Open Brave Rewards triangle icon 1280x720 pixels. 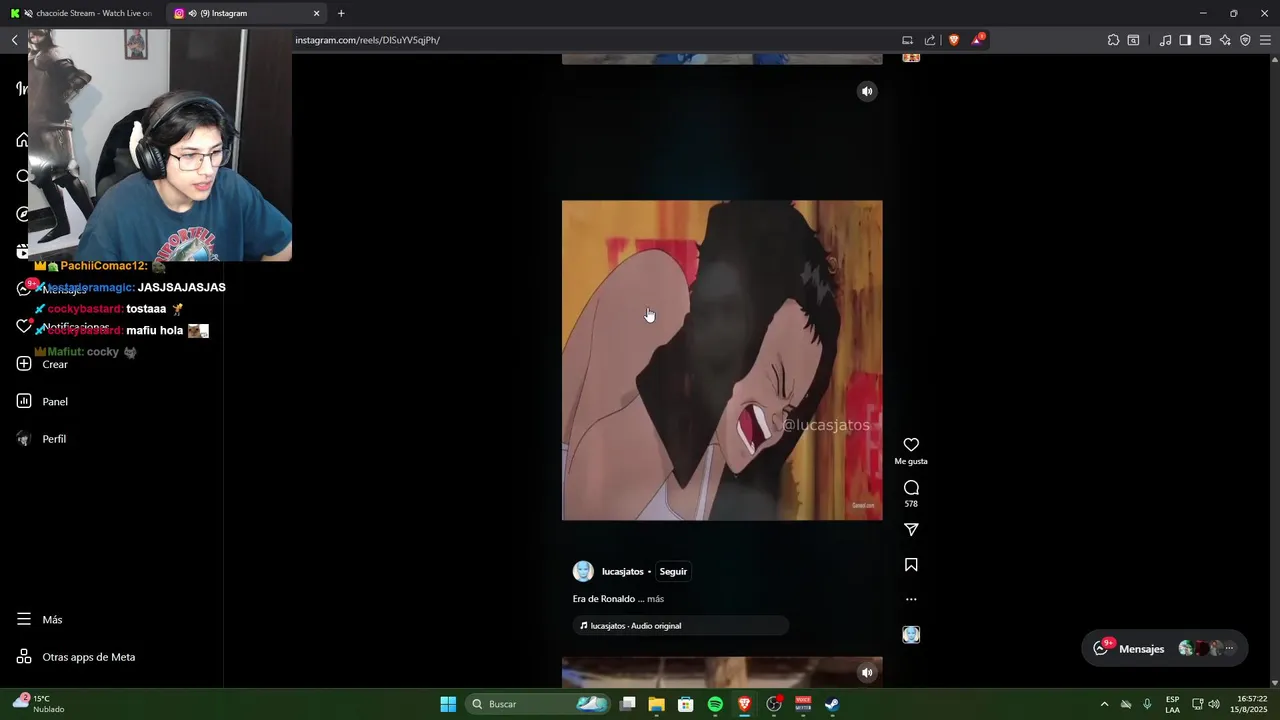click(x=977, y=40)
